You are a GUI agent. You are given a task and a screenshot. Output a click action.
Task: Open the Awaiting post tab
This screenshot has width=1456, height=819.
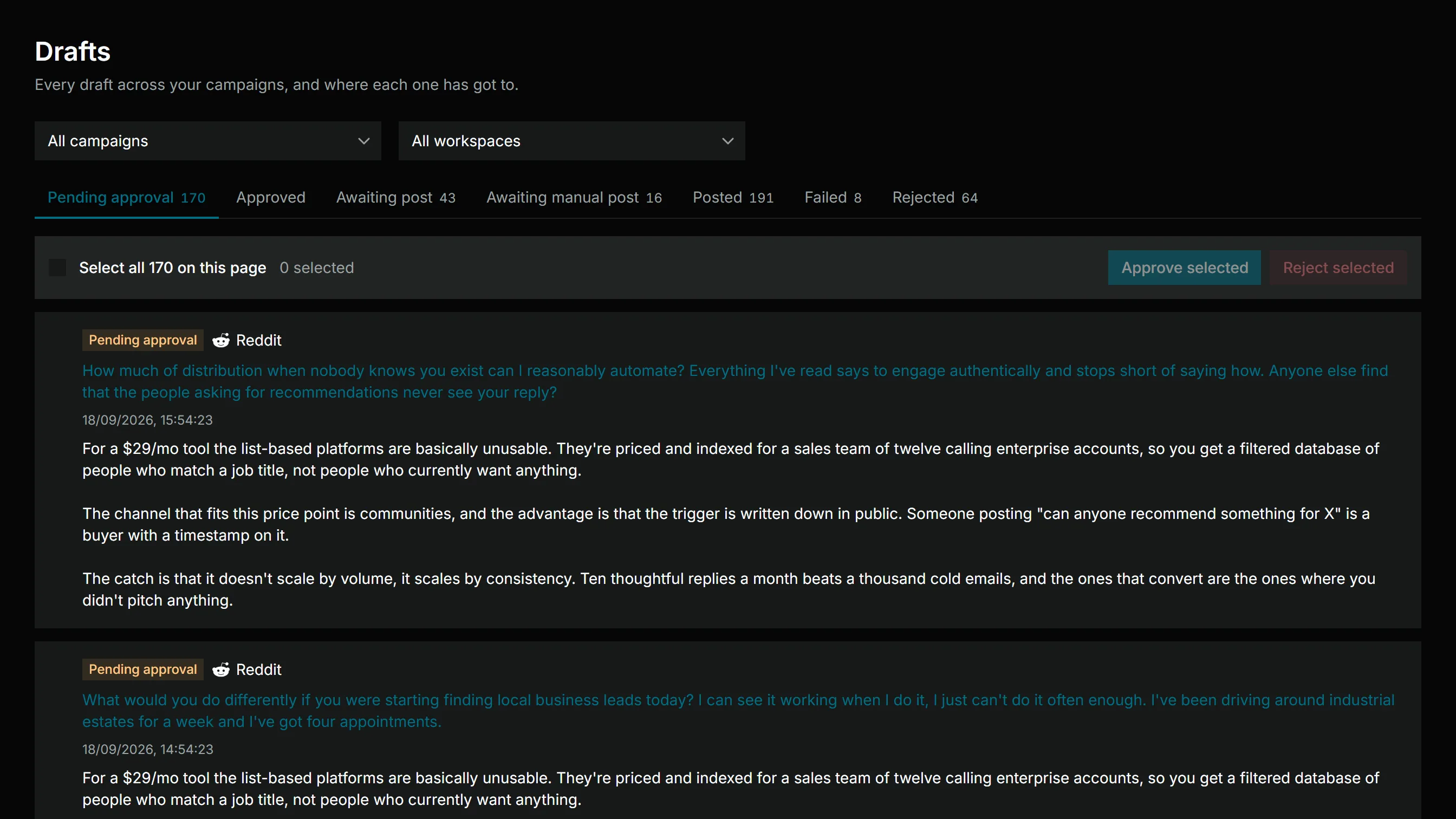point(395,197)
